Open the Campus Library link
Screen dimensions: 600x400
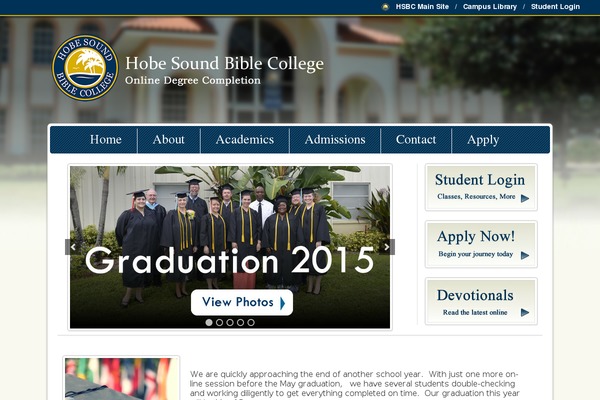(x=490, y=7)
